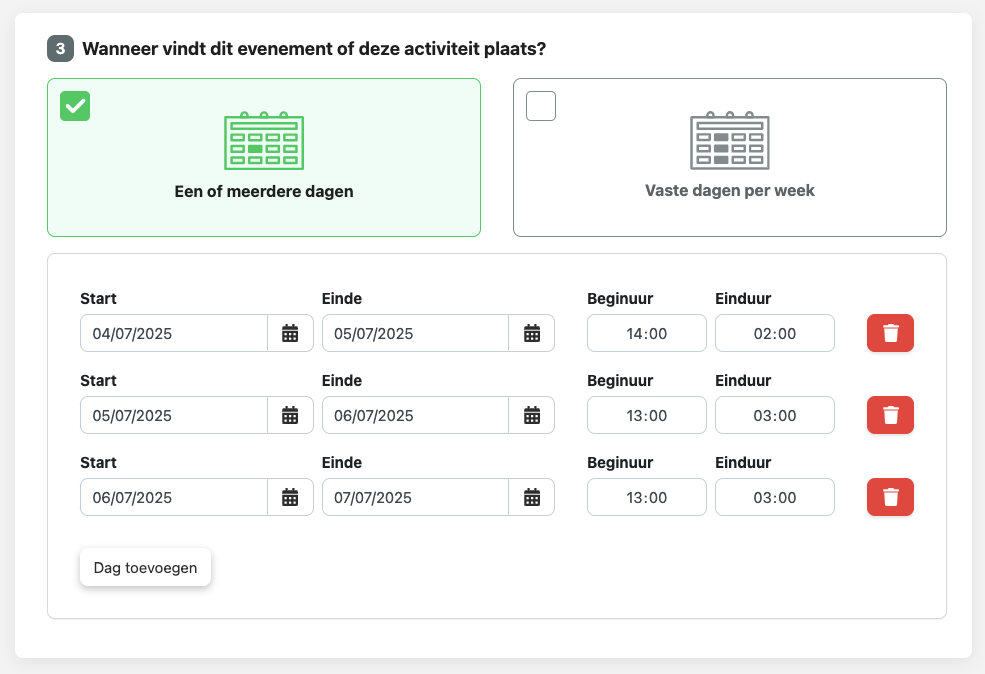Uncheck the 'Een of meerdere dagen' checkbox

[x=75, y=106]
